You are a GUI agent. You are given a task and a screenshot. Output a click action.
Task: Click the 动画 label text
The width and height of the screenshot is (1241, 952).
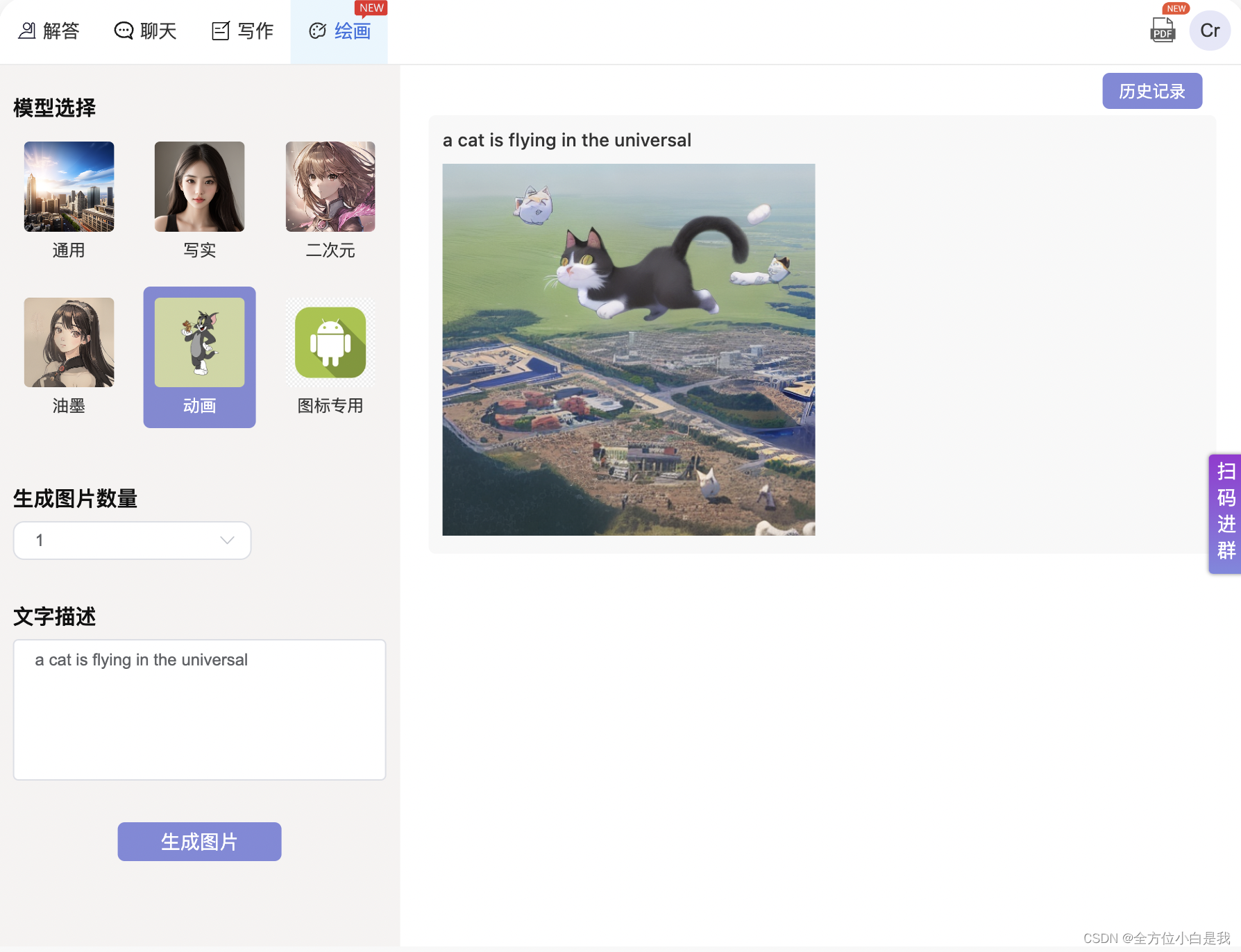(199, 406)
